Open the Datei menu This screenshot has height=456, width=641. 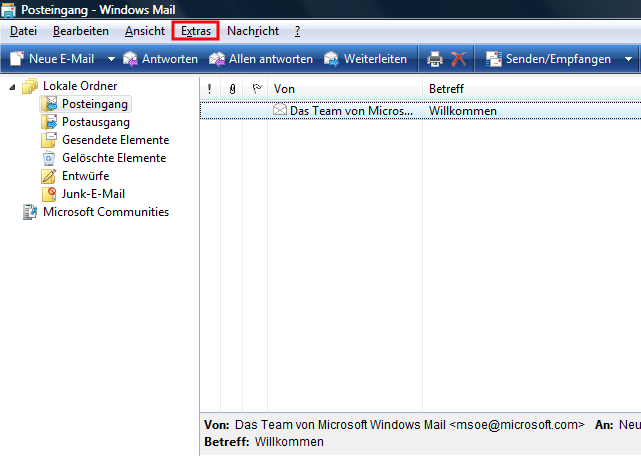click(x=23, y=31)
